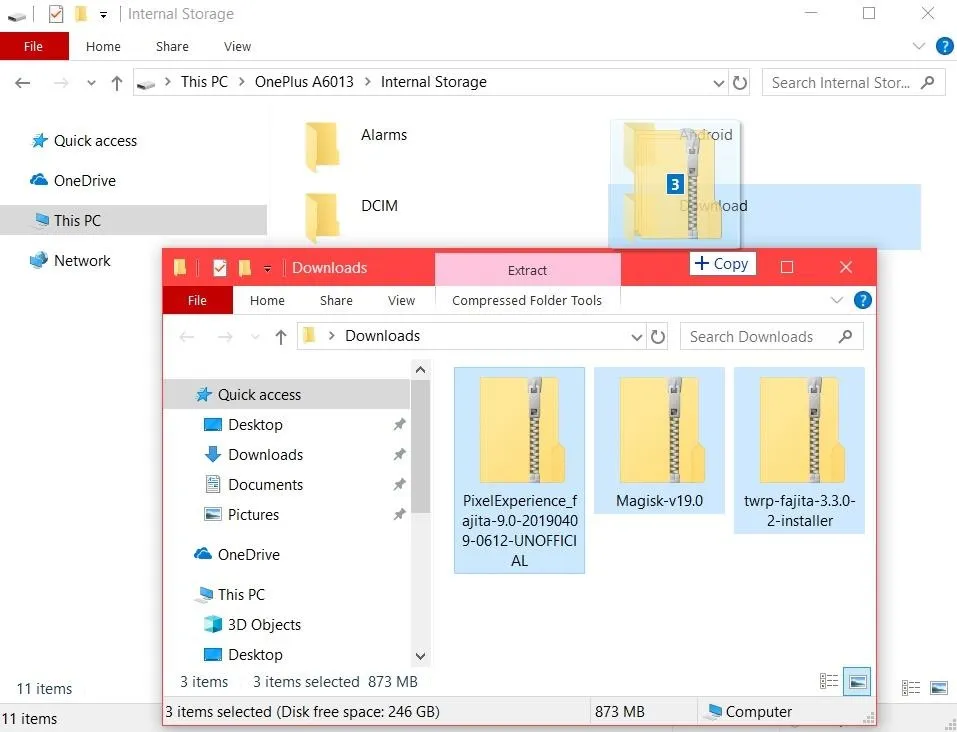957x732 pixels.
Task: Open View tab in Internal Storage window
Action: 237,46
